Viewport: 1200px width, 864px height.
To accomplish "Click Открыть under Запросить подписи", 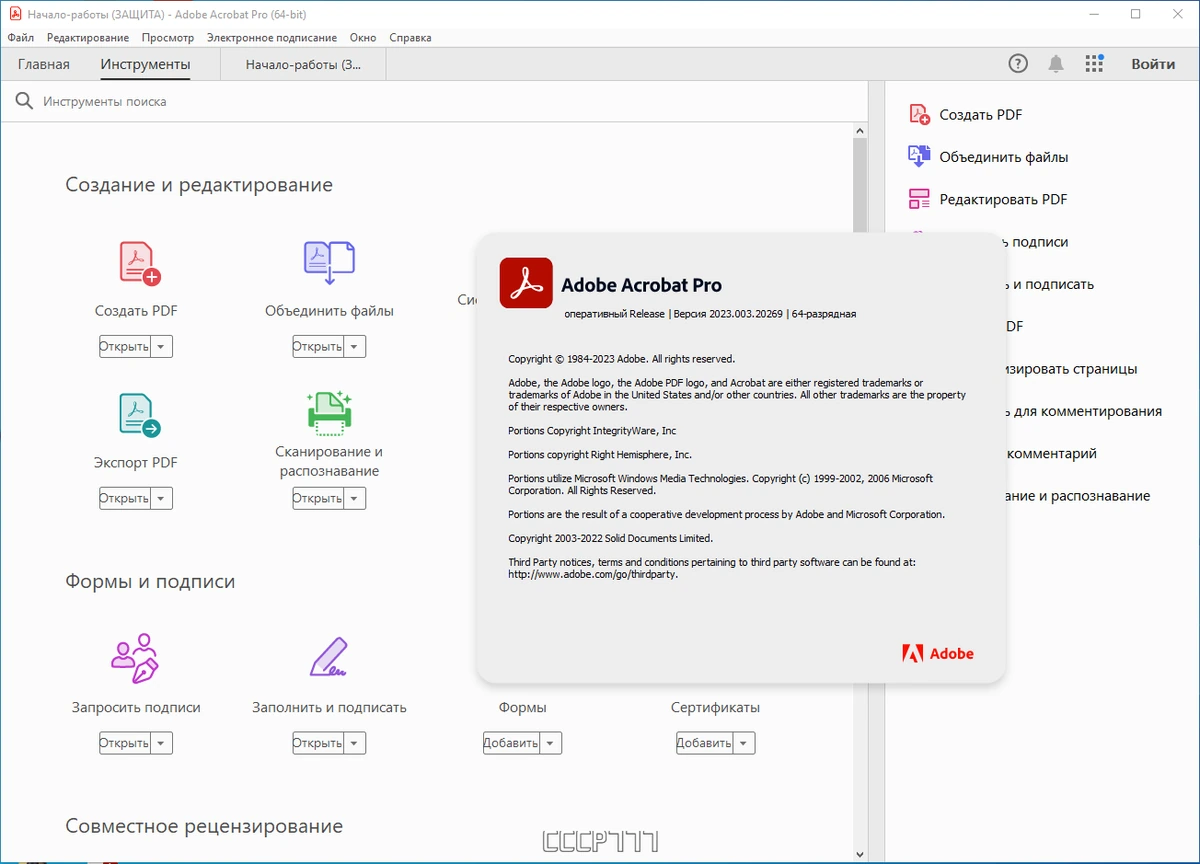I will [x=125, y=743].
